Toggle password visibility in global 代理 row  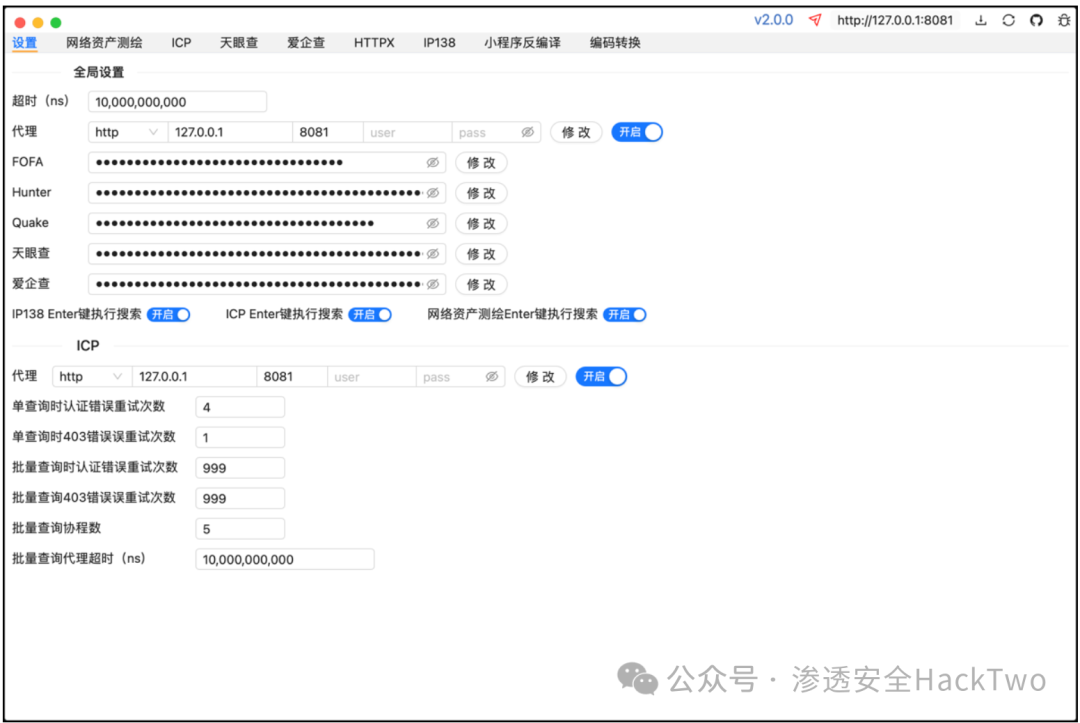(x=528, y=132)
